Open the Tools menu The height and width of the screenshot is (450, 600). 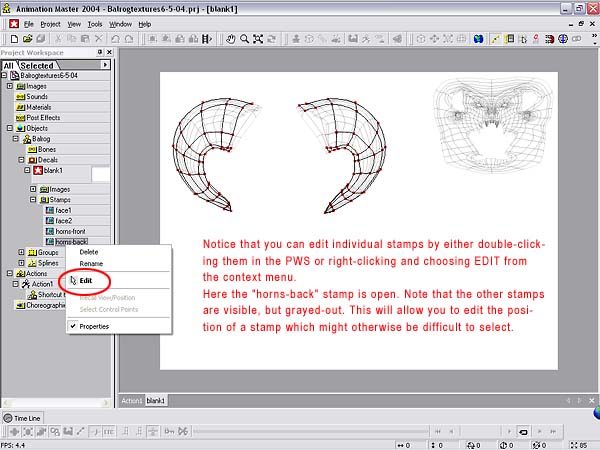[x=95, y=23]
